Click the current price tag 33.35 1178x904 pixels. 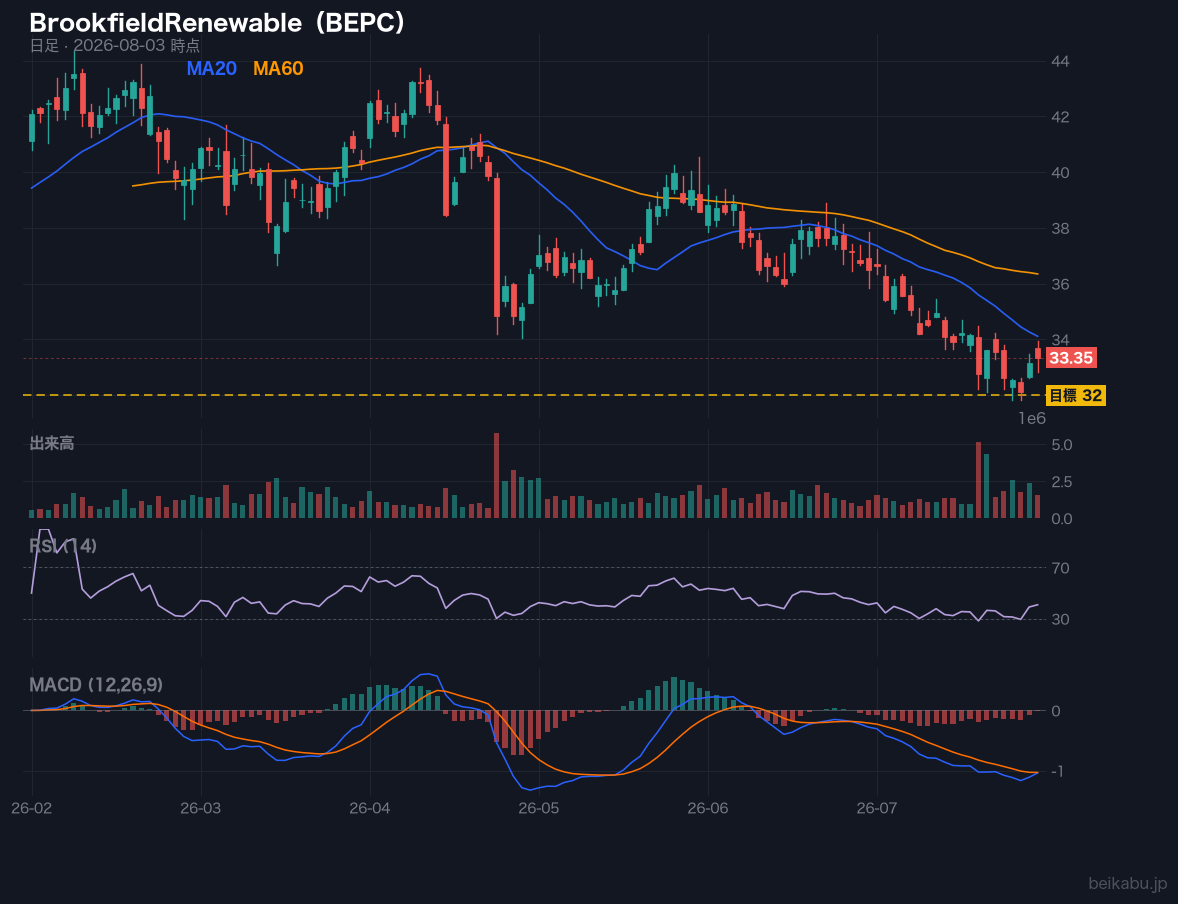coord(1071,358)
